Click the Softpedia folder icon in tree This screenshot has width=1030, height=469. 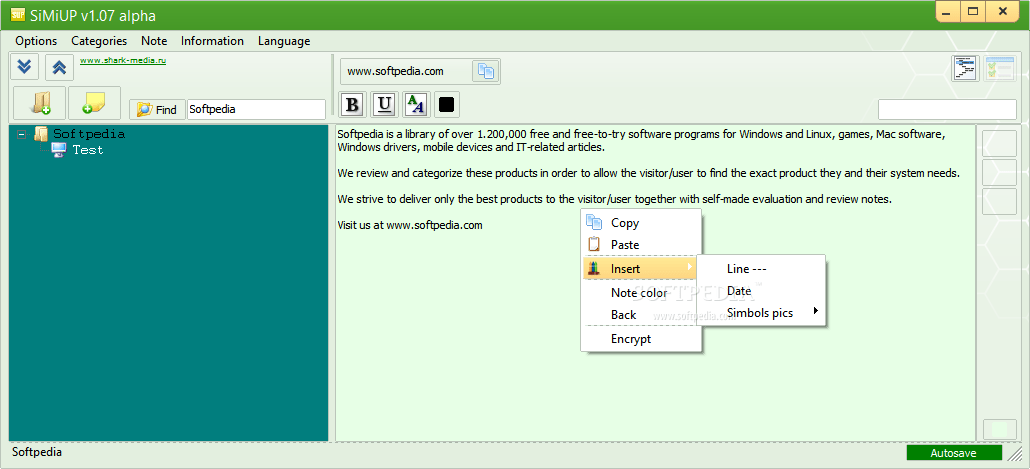coord(41,134)
